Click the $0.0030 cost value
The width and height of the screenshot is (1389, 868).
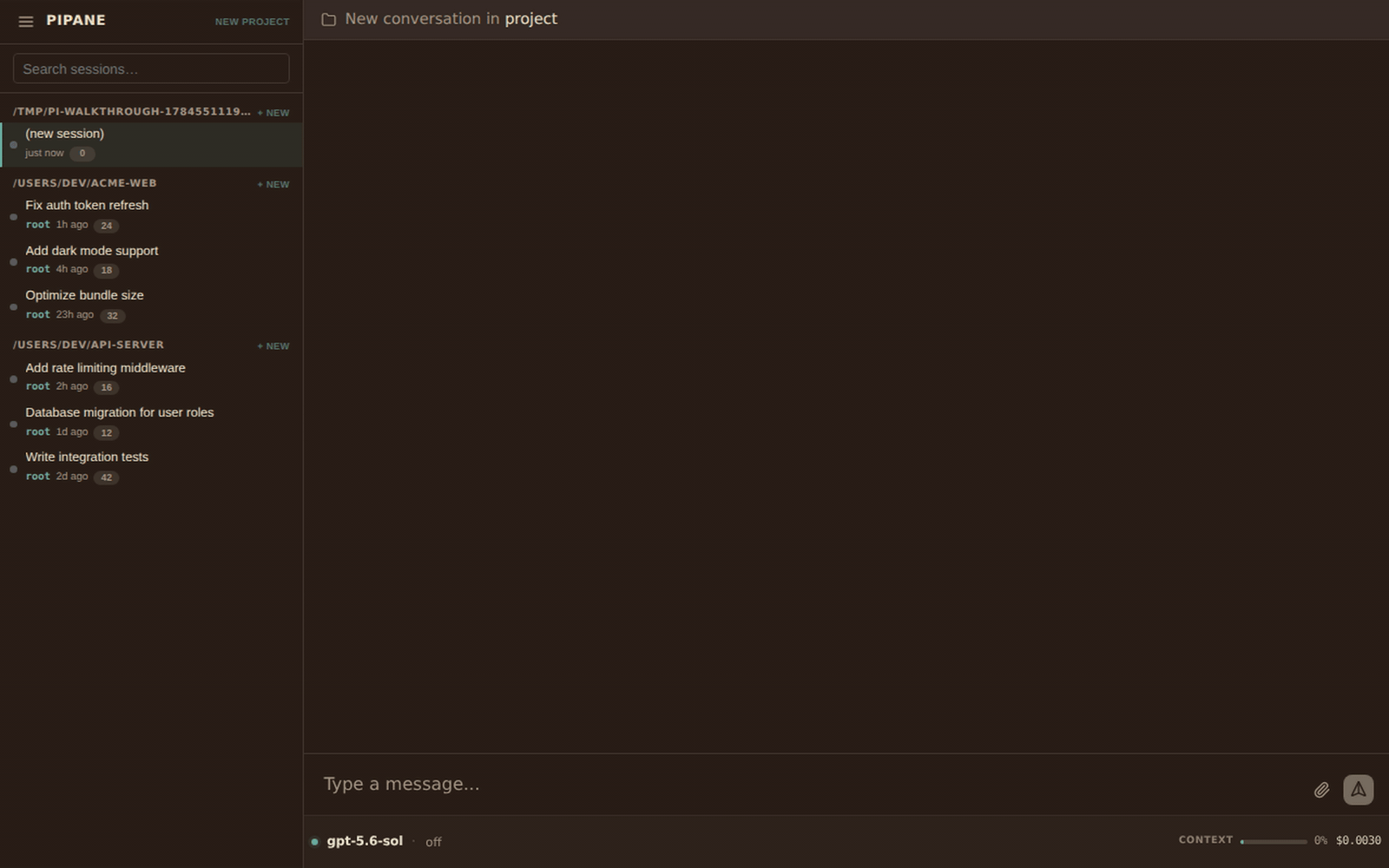coord(1359,840)
